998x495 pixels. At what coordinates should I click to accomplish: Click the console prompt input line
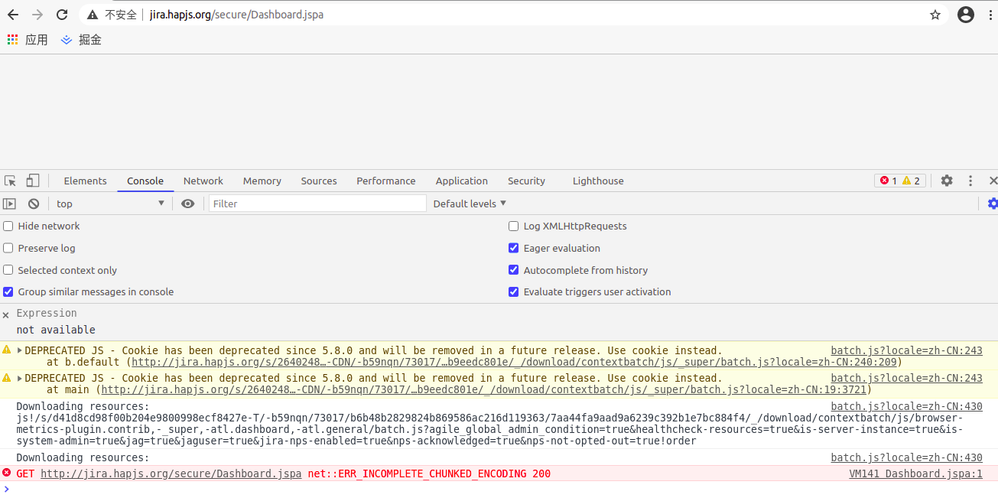click(503, 488)
